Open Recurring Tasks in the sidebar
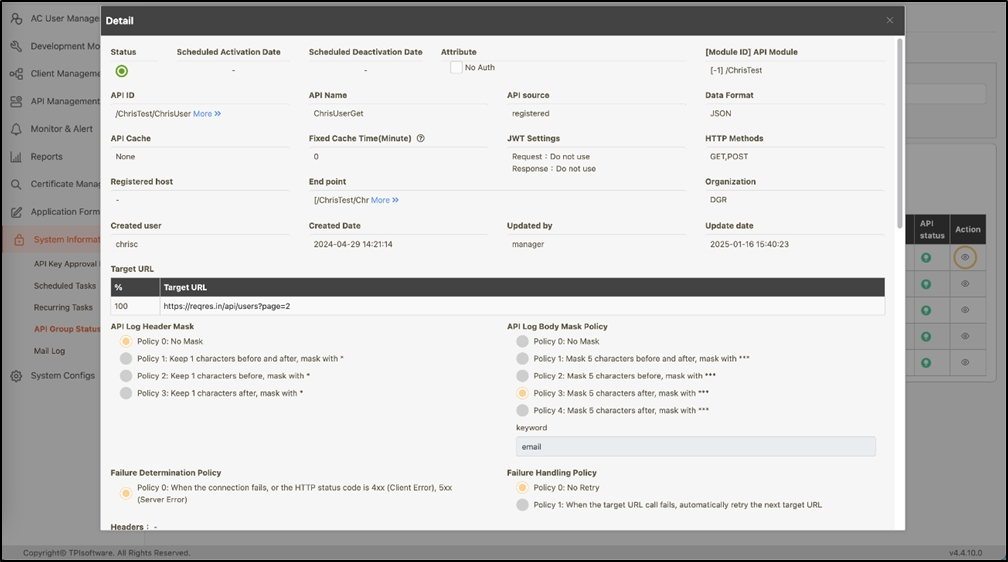The width and height of the screenshot is (1008, 562). click(63, 308)
